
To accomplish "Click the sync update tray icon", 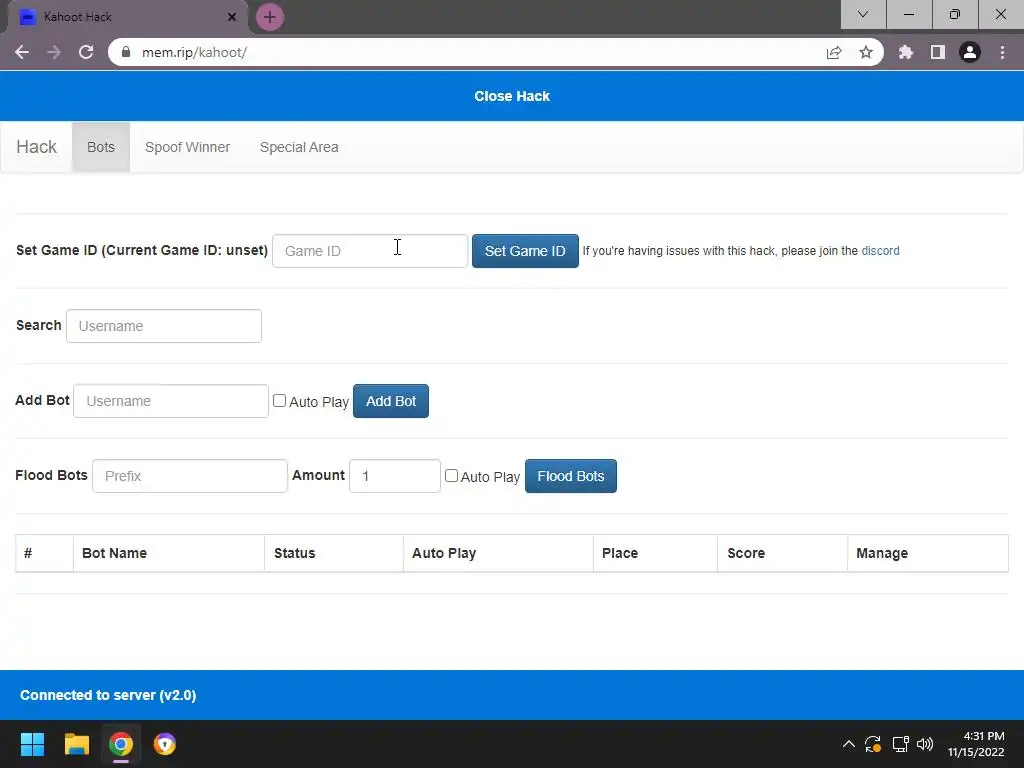I will 873,744.
